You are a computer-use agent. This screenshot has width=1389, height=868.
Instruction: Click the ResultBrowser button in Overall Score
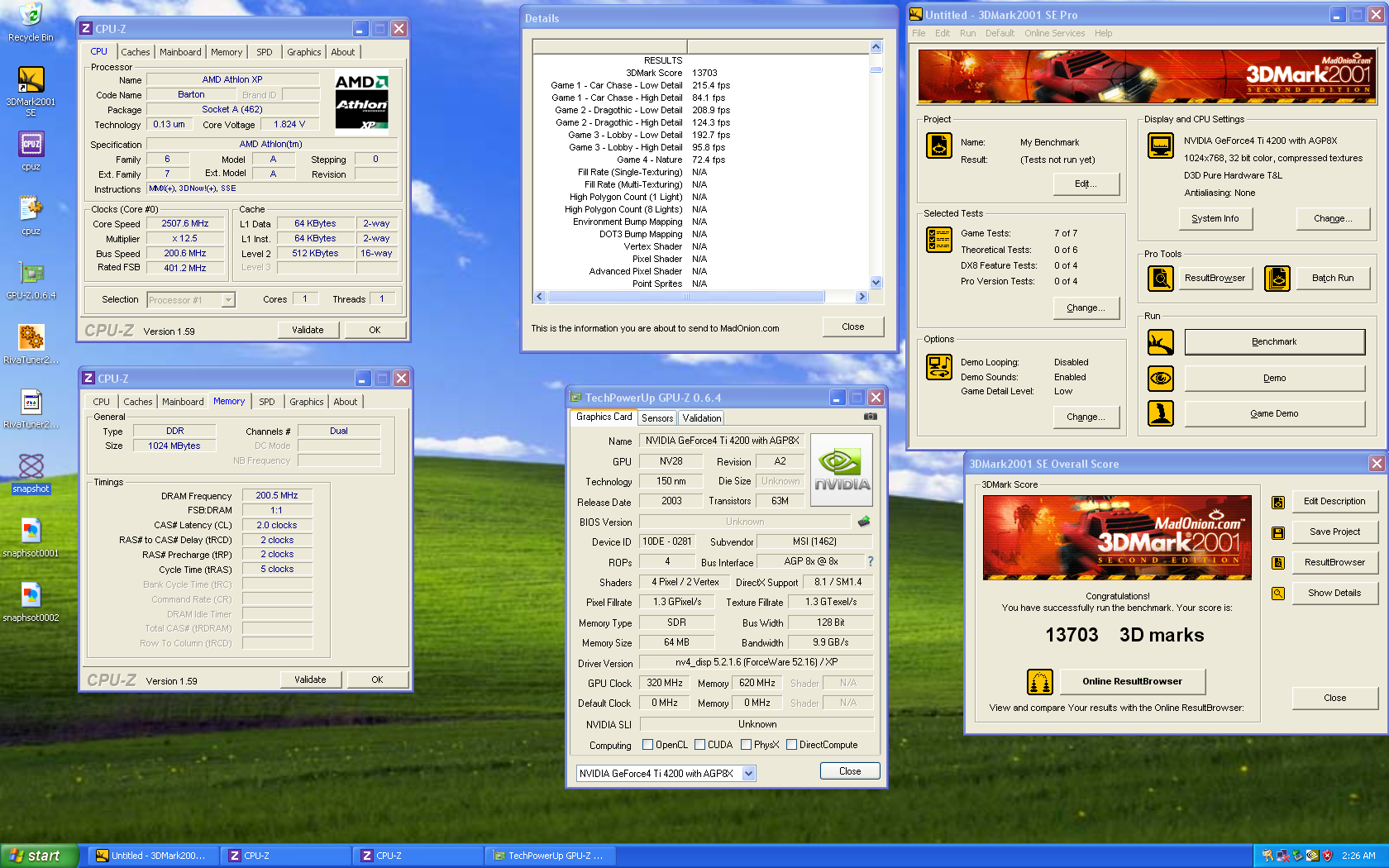click(x=1334, y=562)
